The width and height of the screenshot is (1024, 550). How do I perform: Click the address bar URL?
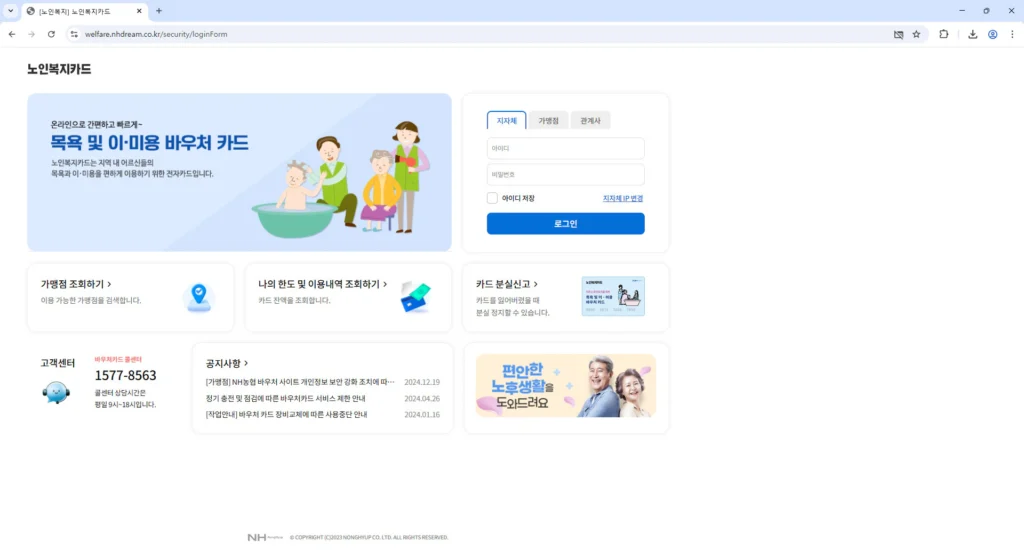pos(156,34)
